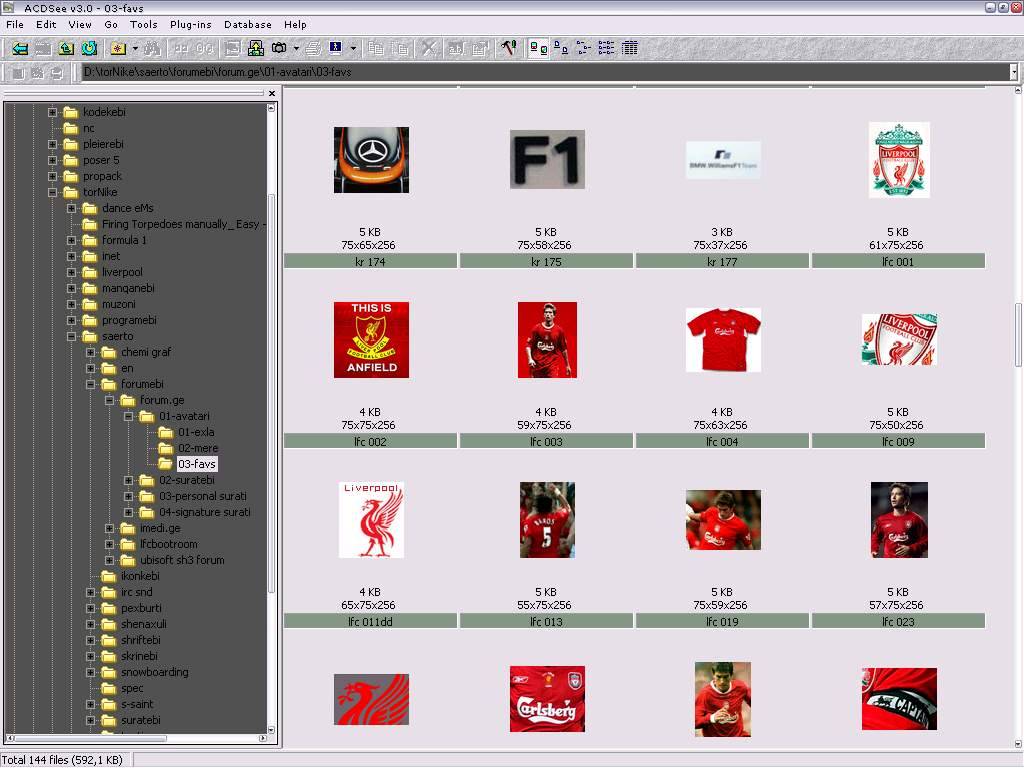Expand the 02-suratebi folder

click(x=129, y=481)
